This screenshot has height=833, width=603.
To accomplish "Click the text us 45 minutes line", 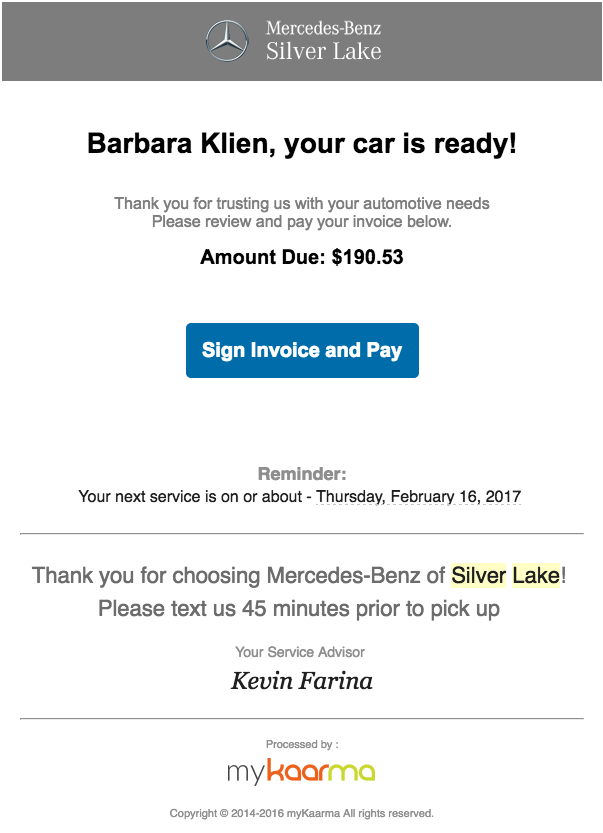I will [x=299, y=609].
